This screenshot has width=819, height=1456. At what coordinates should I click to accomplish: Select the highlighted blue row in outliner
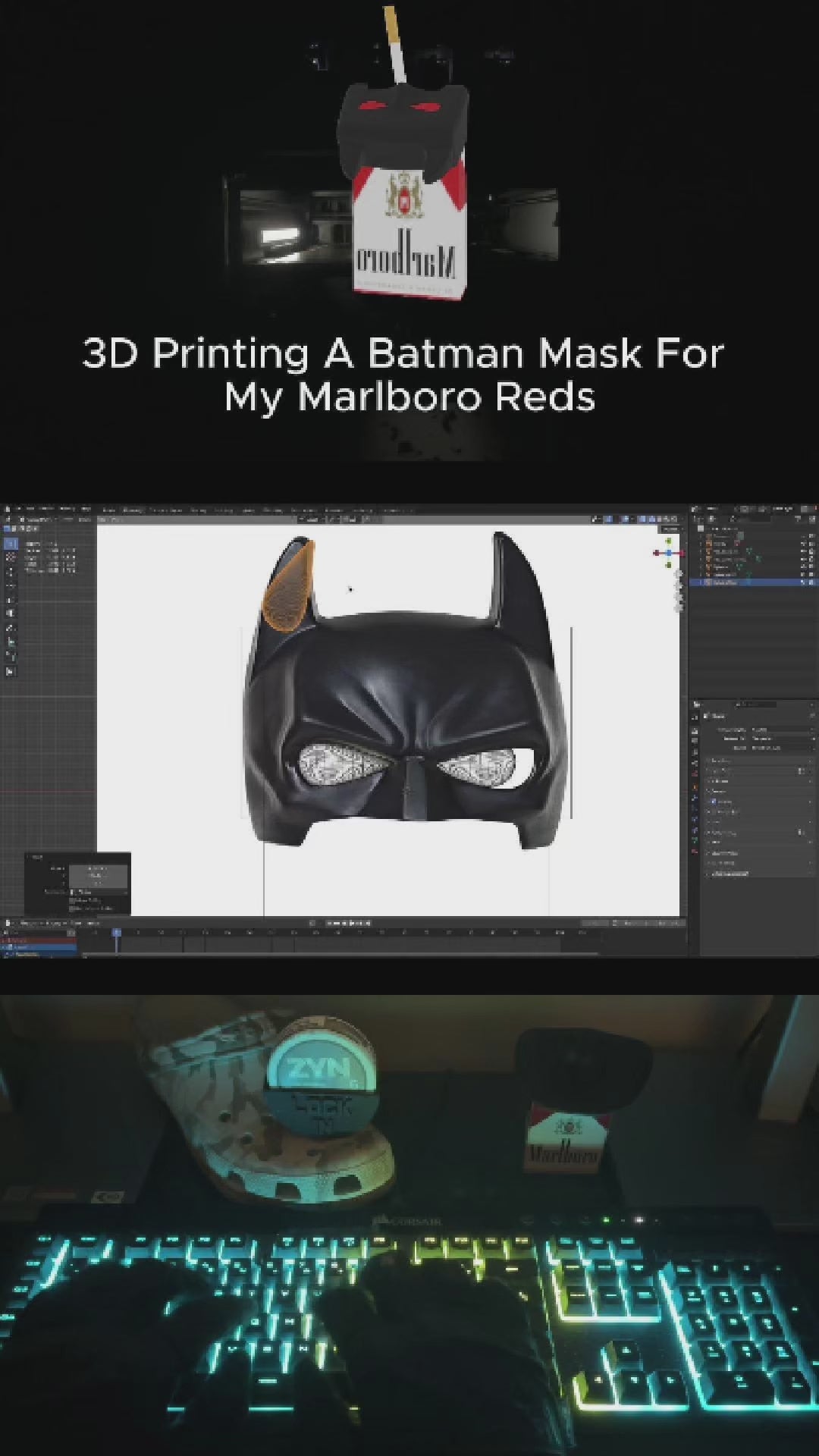(x=755, y=582)
